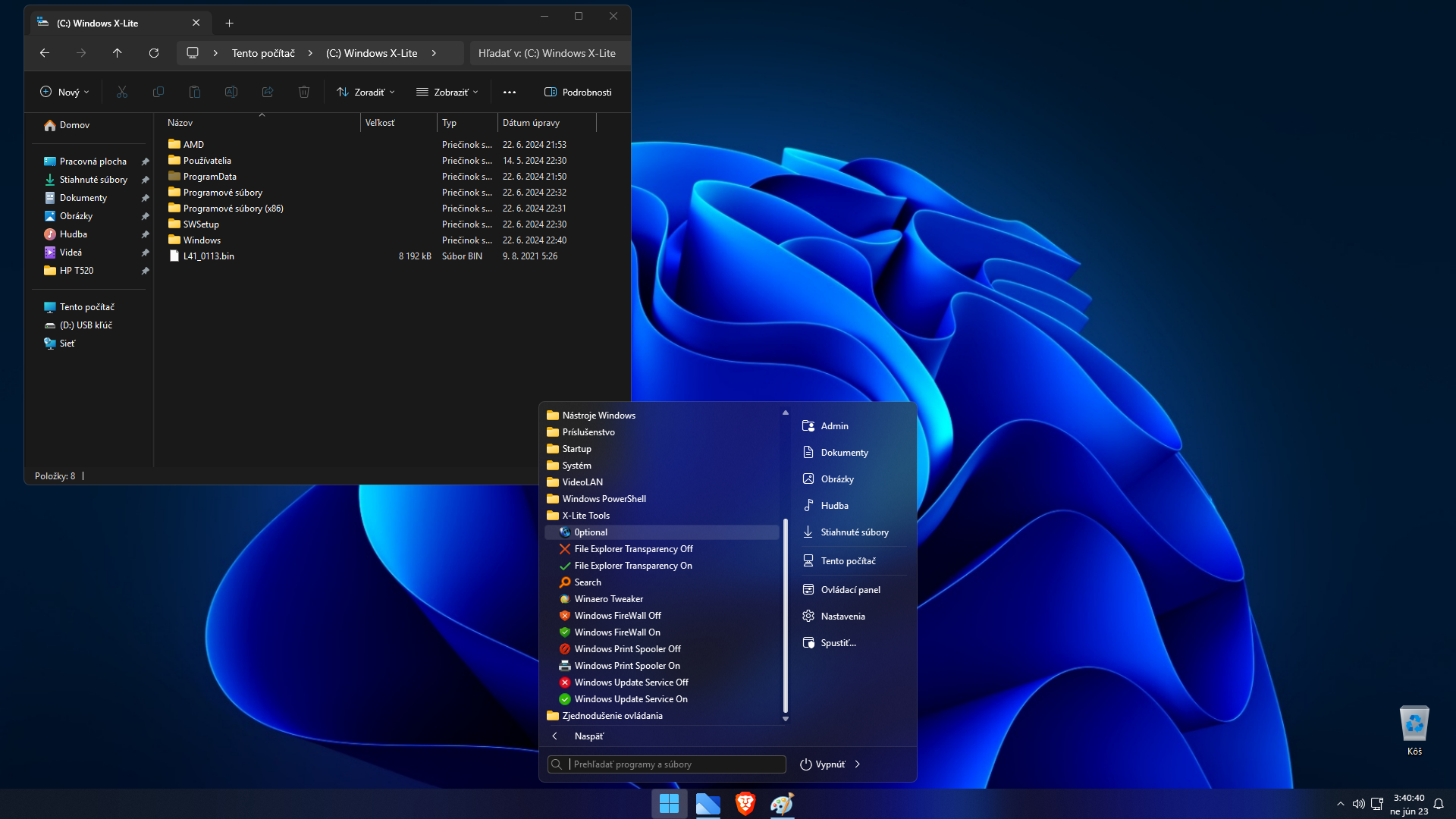
Task: Run Windows Print Spooler On
Action: click(x=627, y=666)
